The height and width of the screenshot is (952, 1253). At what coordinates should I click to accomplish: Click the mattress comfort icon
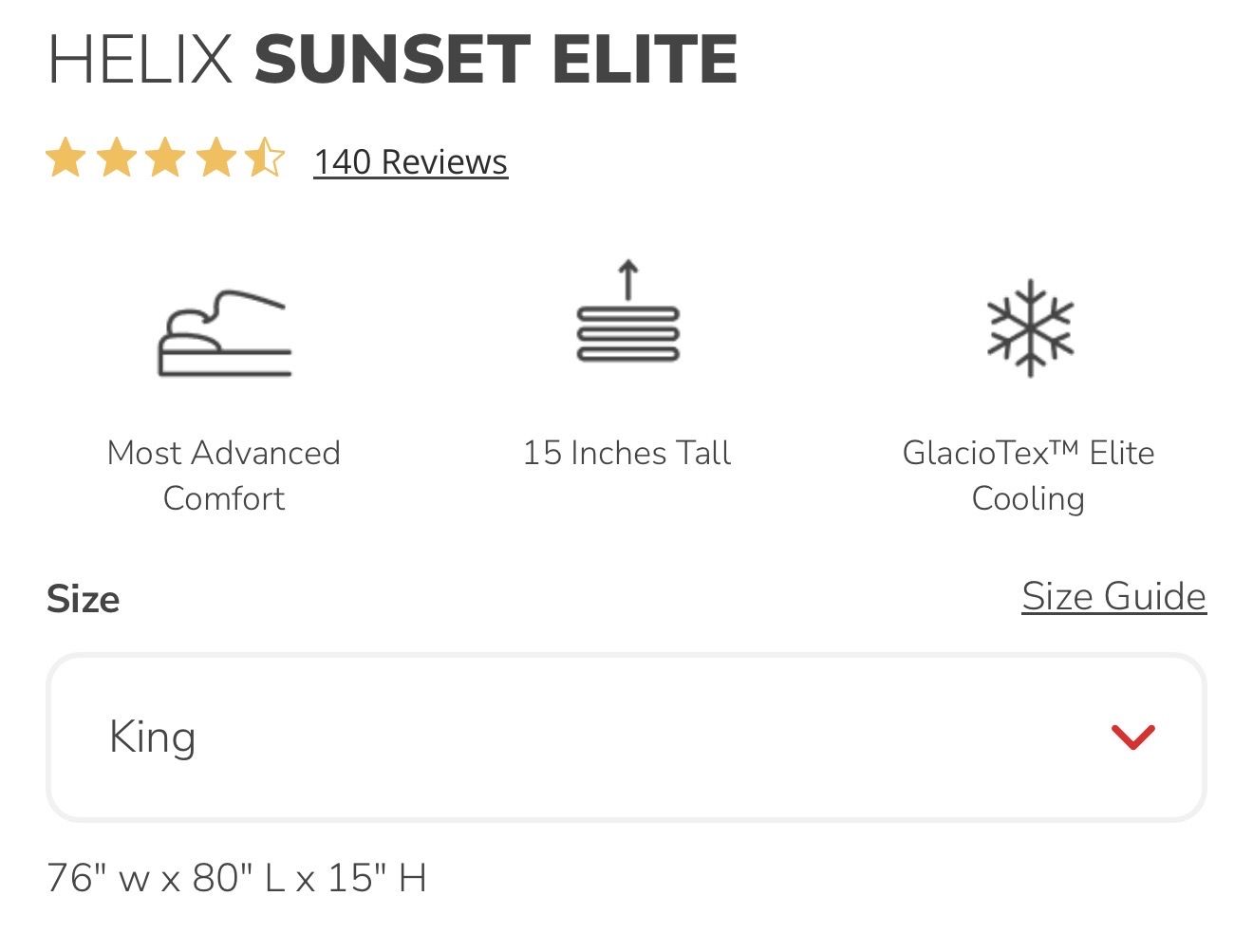coord(224,333)
